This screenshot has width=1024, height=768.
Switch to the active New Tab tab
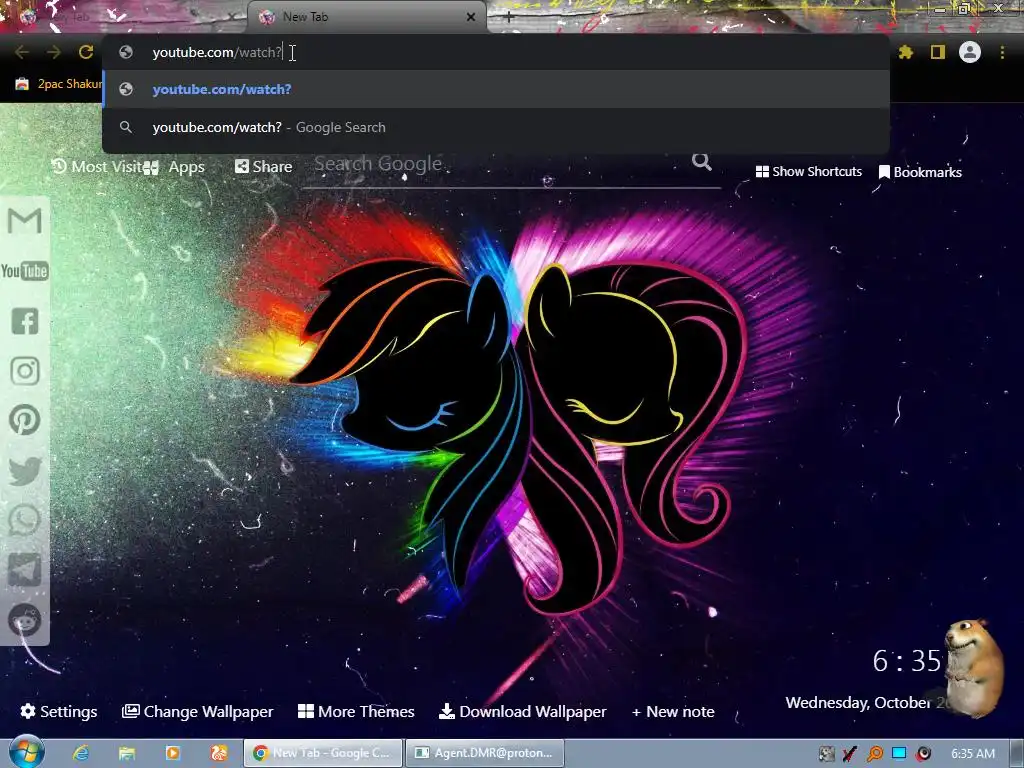tap(366, 17)
